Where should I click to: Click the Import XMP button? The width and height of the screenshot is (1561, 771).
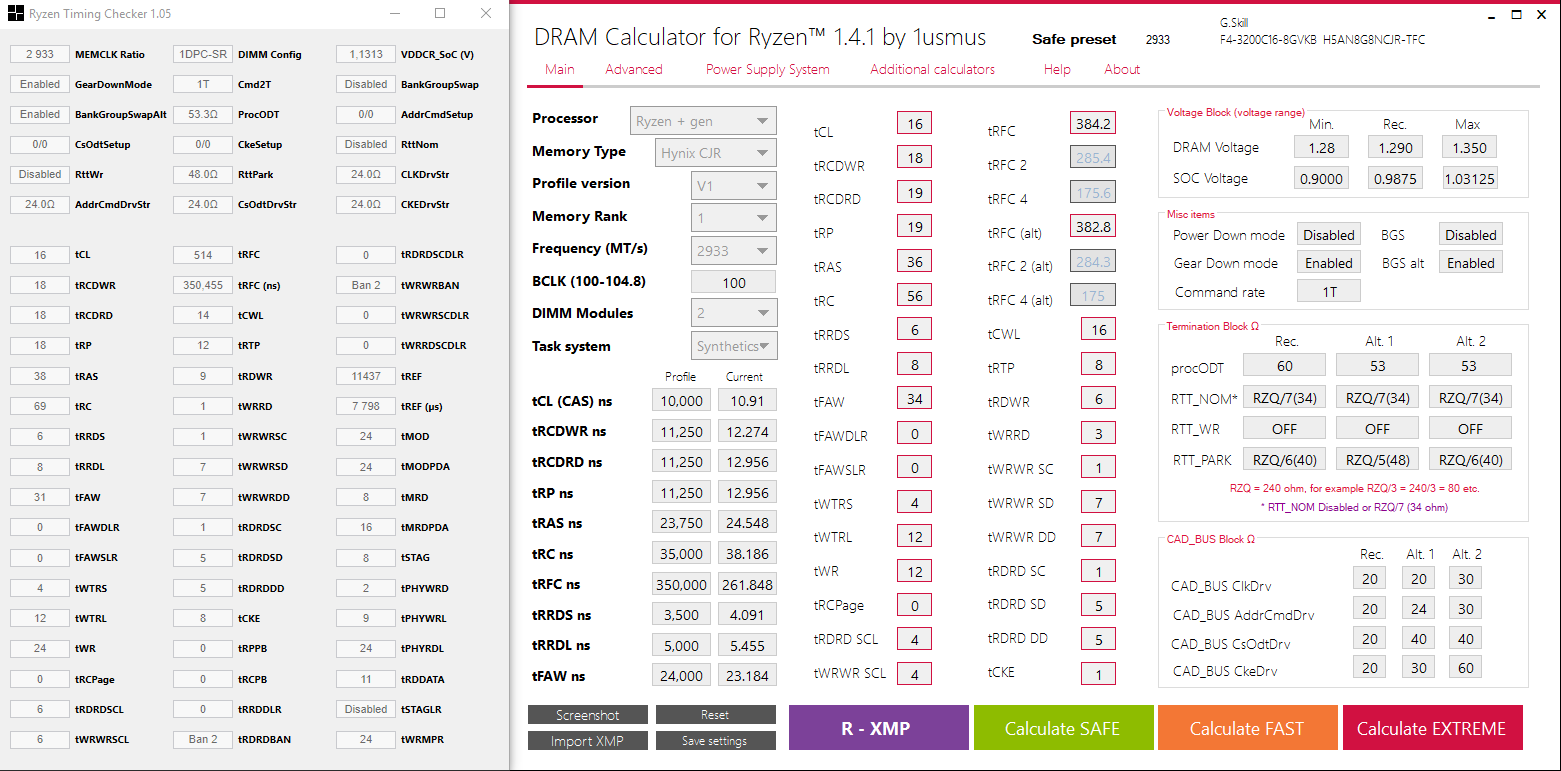[x=588, y=741]
